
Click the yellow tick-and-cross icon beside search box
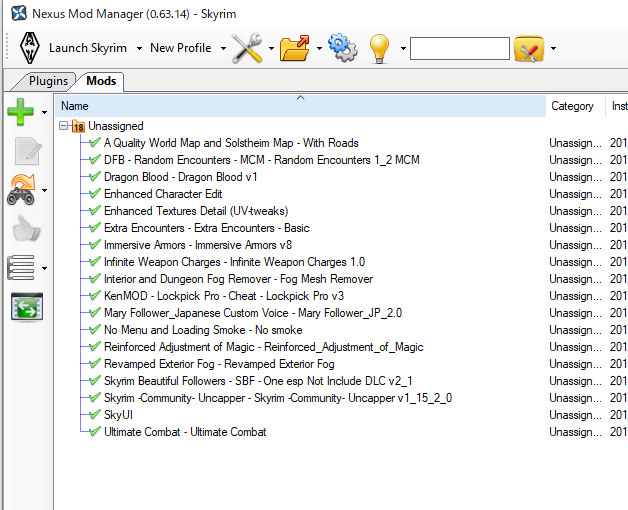tap(528, 48)
